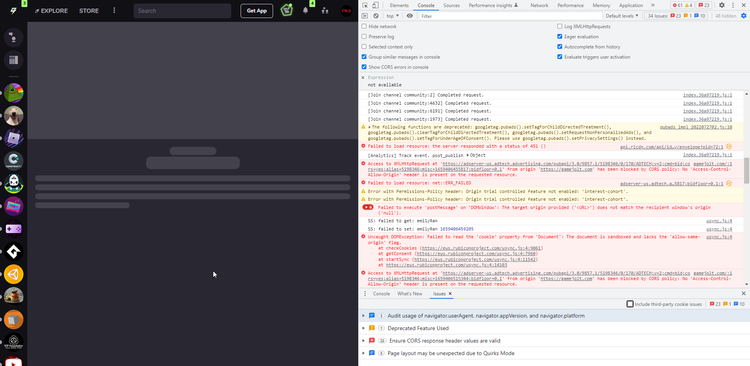Open the pubads_impl source link

click(x=695, y=127)
